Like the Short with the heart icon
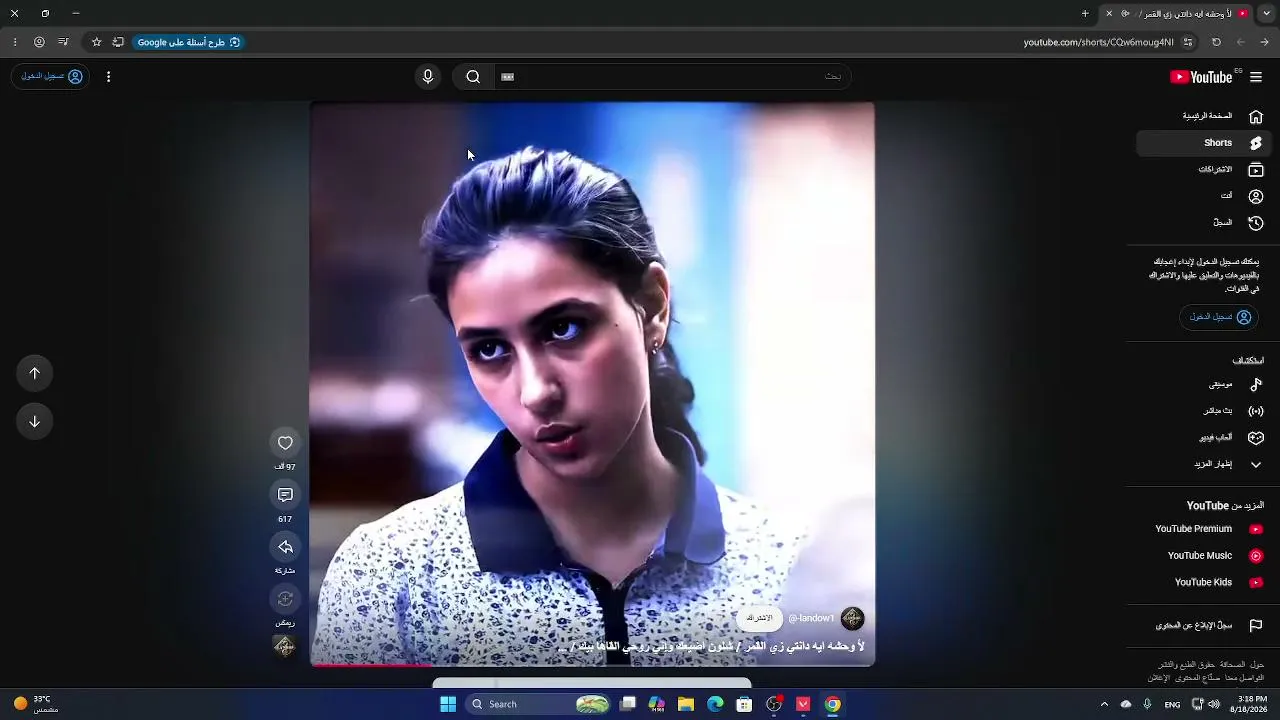This screenshot has height=720, width=1280. click(285, 443)
